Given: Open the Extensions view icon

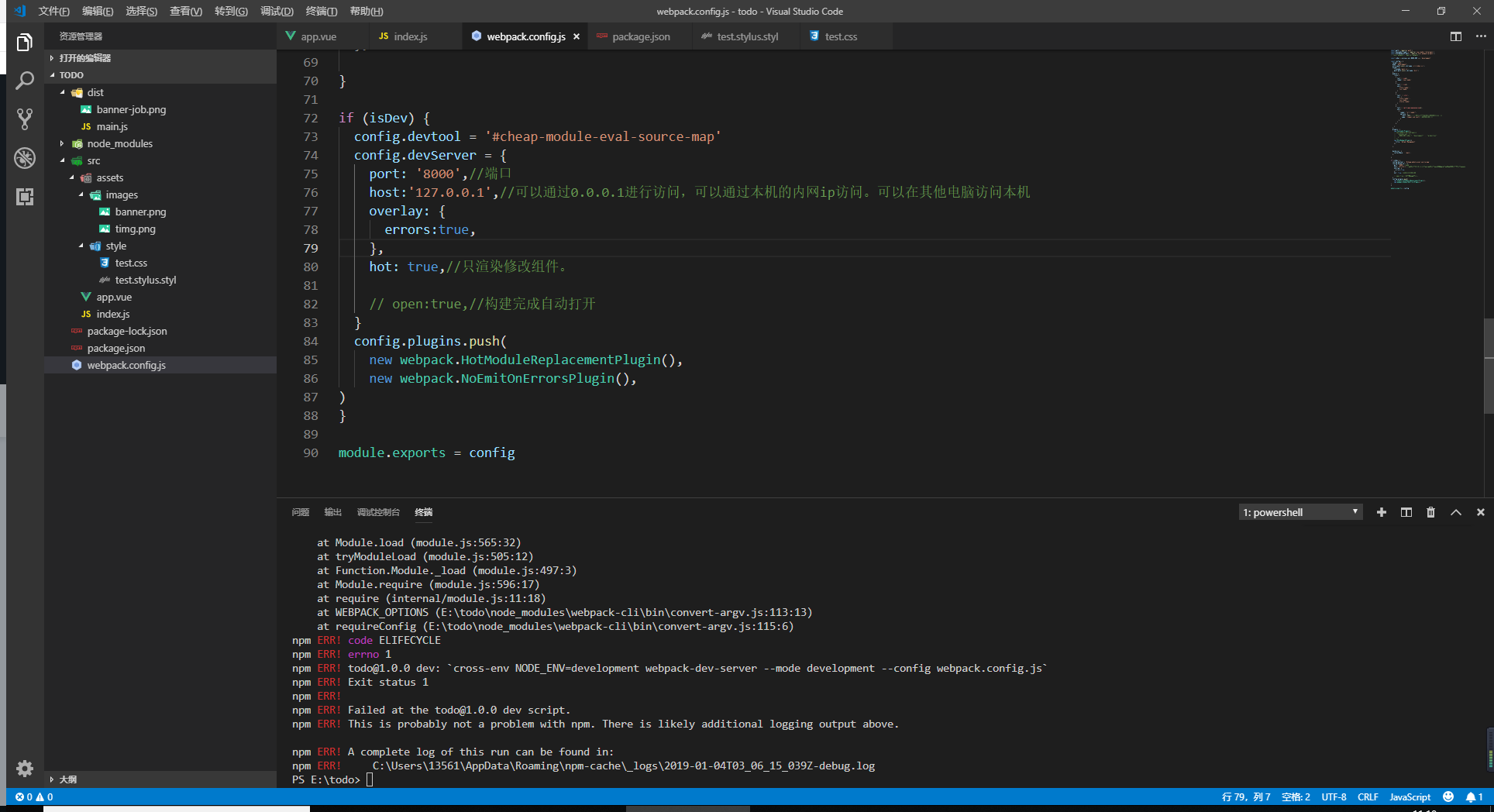Looking at the screenshot, I should tap(25, 197).
